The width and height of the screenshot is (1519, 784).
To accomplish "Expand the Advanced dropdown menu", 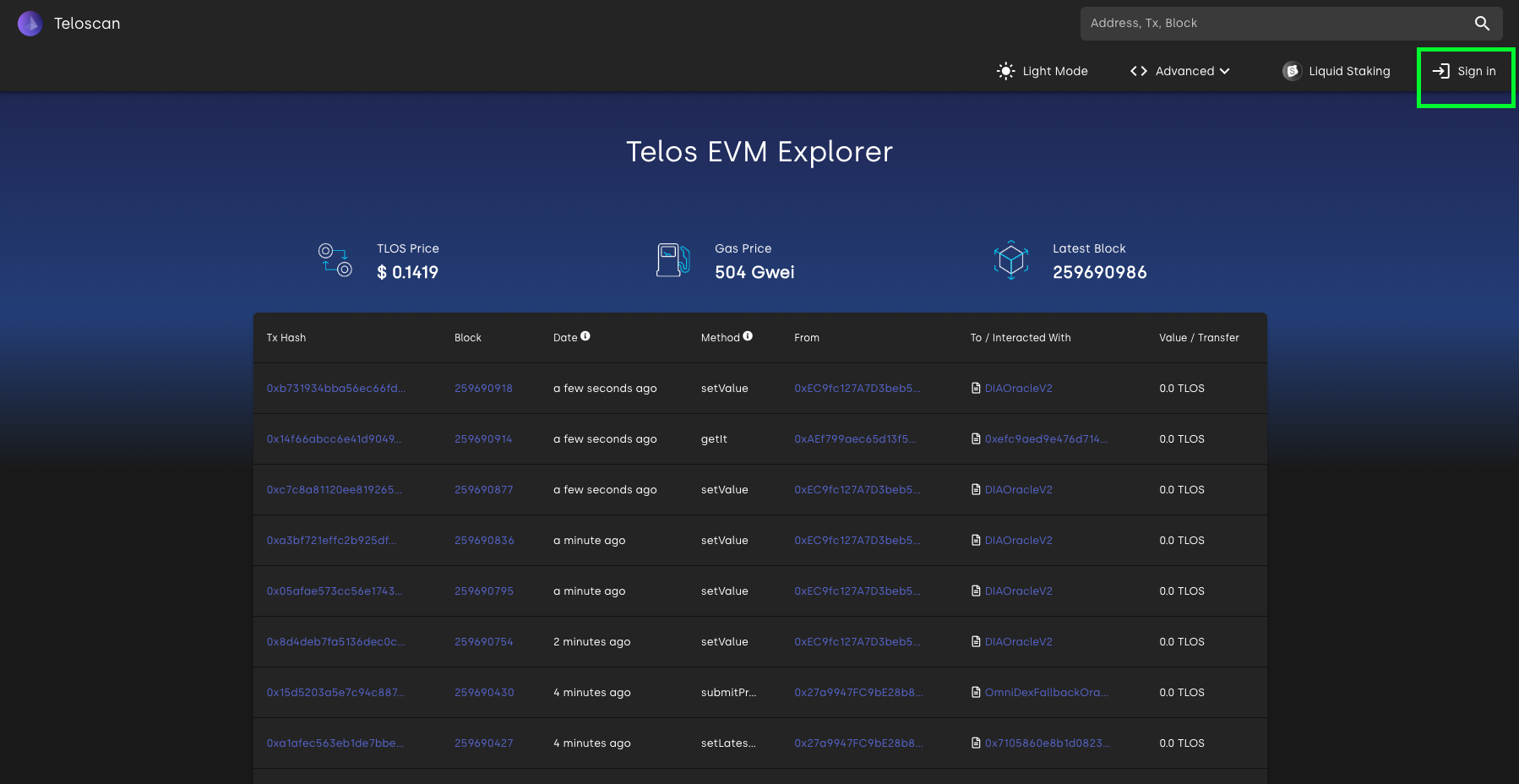I will coord(1179,71).
